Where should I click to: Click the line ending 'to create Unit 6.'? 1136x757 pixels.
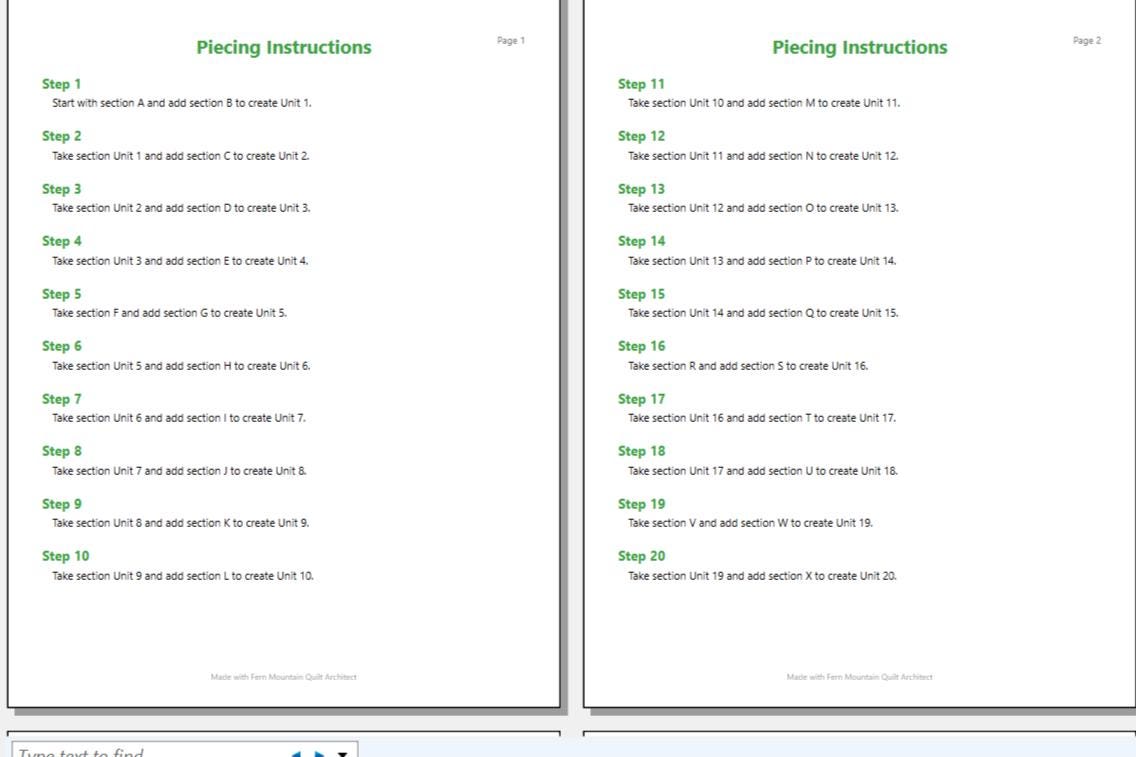coord(181,366)
